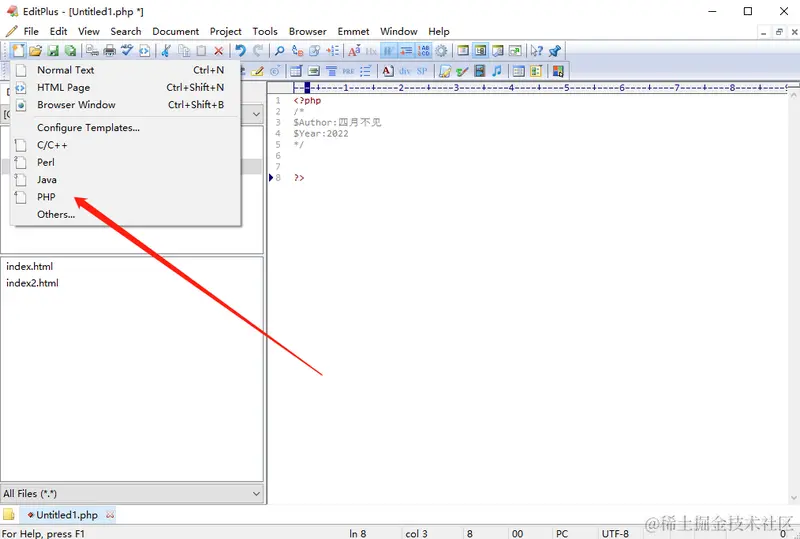Choose Browser Window menu entry
The width and height of the screenshot is (800, 539).
[x=126, y=105]
